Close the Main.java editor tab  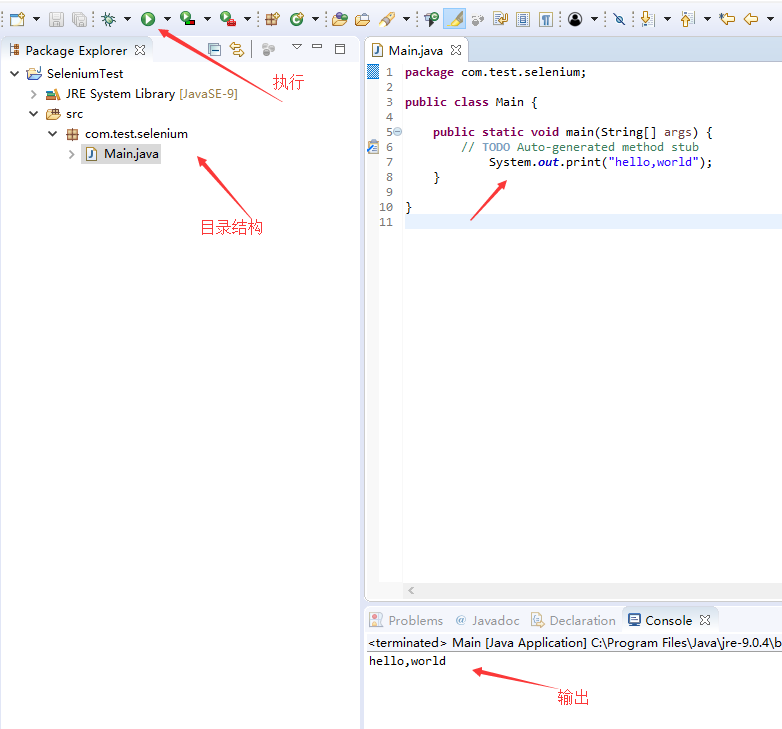click(456, 50)
